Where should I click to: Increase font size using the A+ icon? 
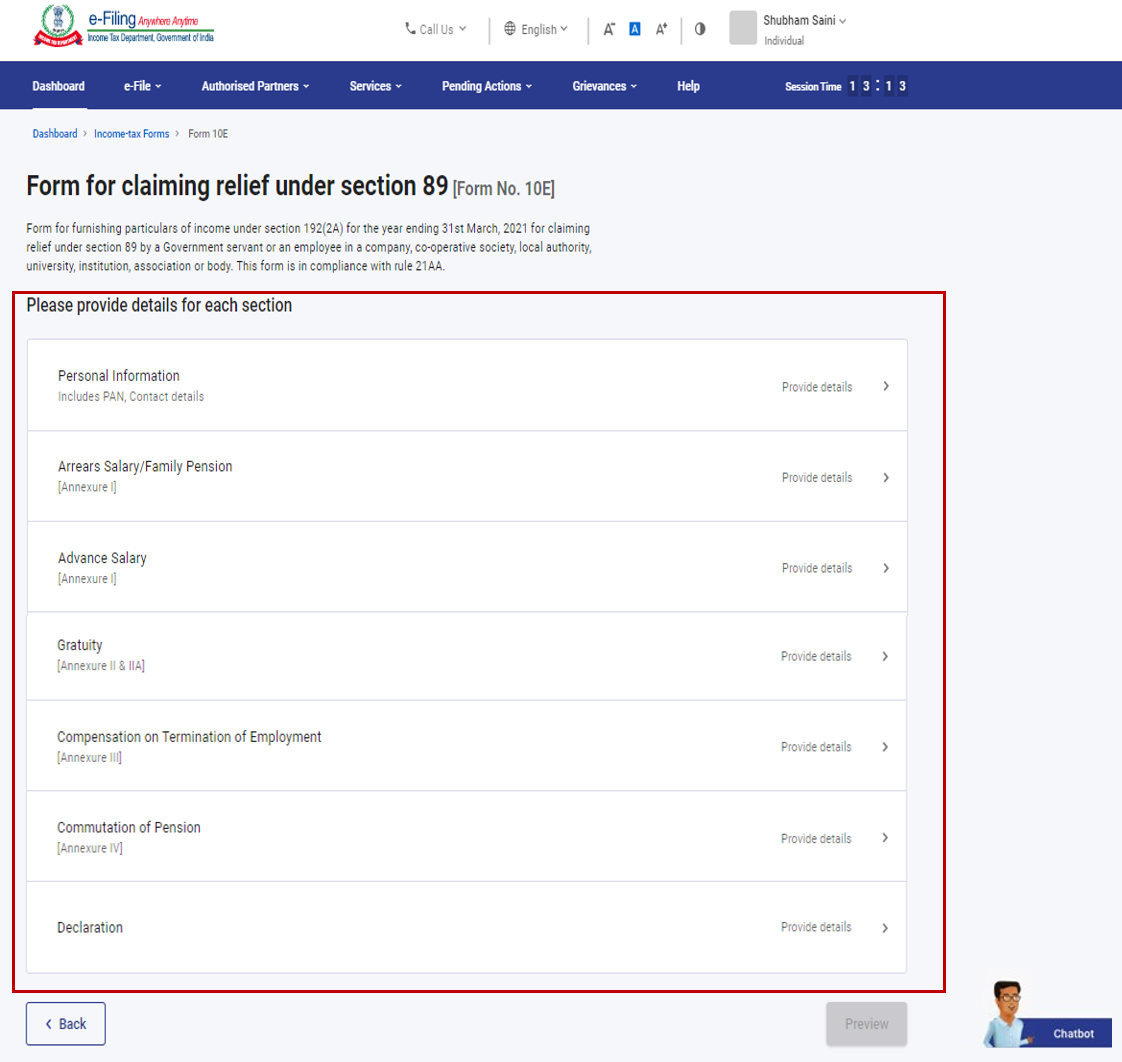(x=661, y=29)
